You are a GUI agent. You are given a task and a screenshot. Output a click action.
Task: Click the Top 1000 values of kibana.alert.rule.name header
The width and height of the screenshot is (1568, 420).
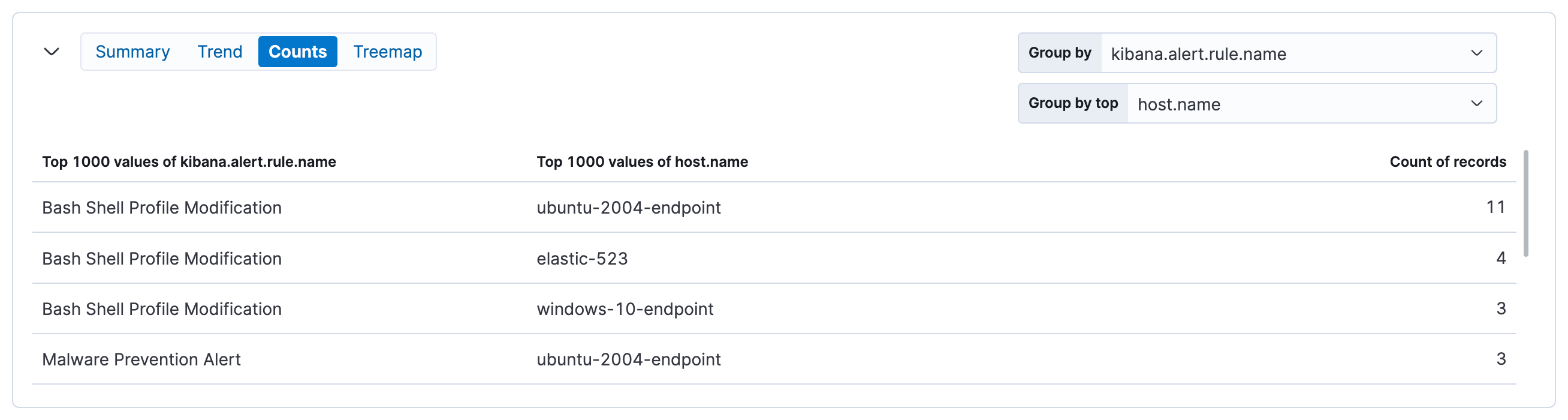189,161
